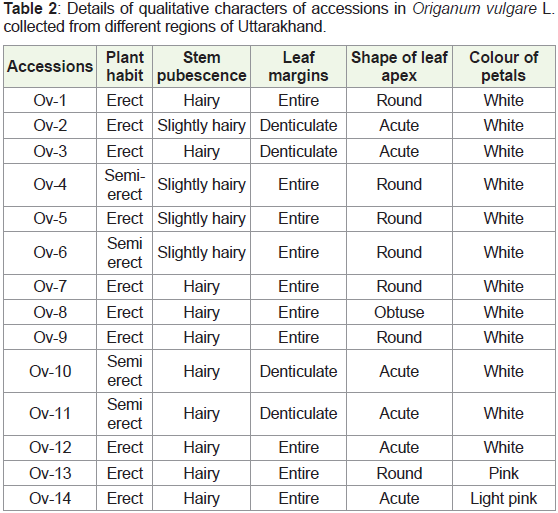
Task: Select the Ov-6 Semi erect cell
Action: [125, 253]
